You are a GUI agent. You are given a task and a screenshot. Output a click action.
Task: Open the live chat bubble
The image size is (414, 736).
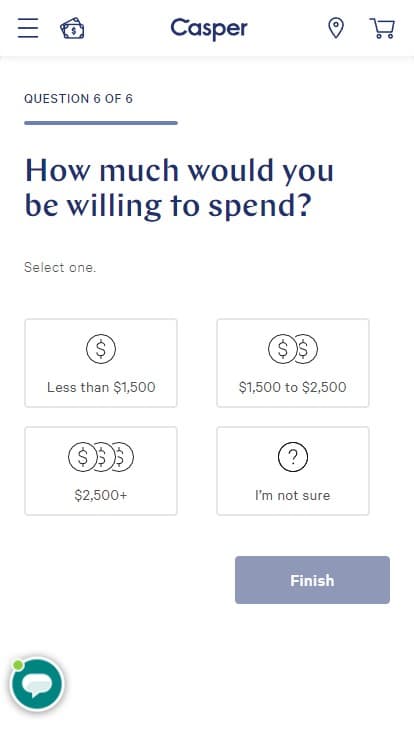(x=37, y=684)
